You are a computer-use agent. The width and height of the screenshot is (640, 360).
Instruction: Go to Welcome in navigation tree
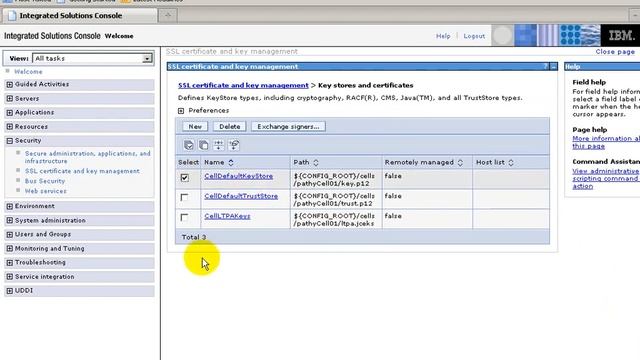click(x=28, y=71)
